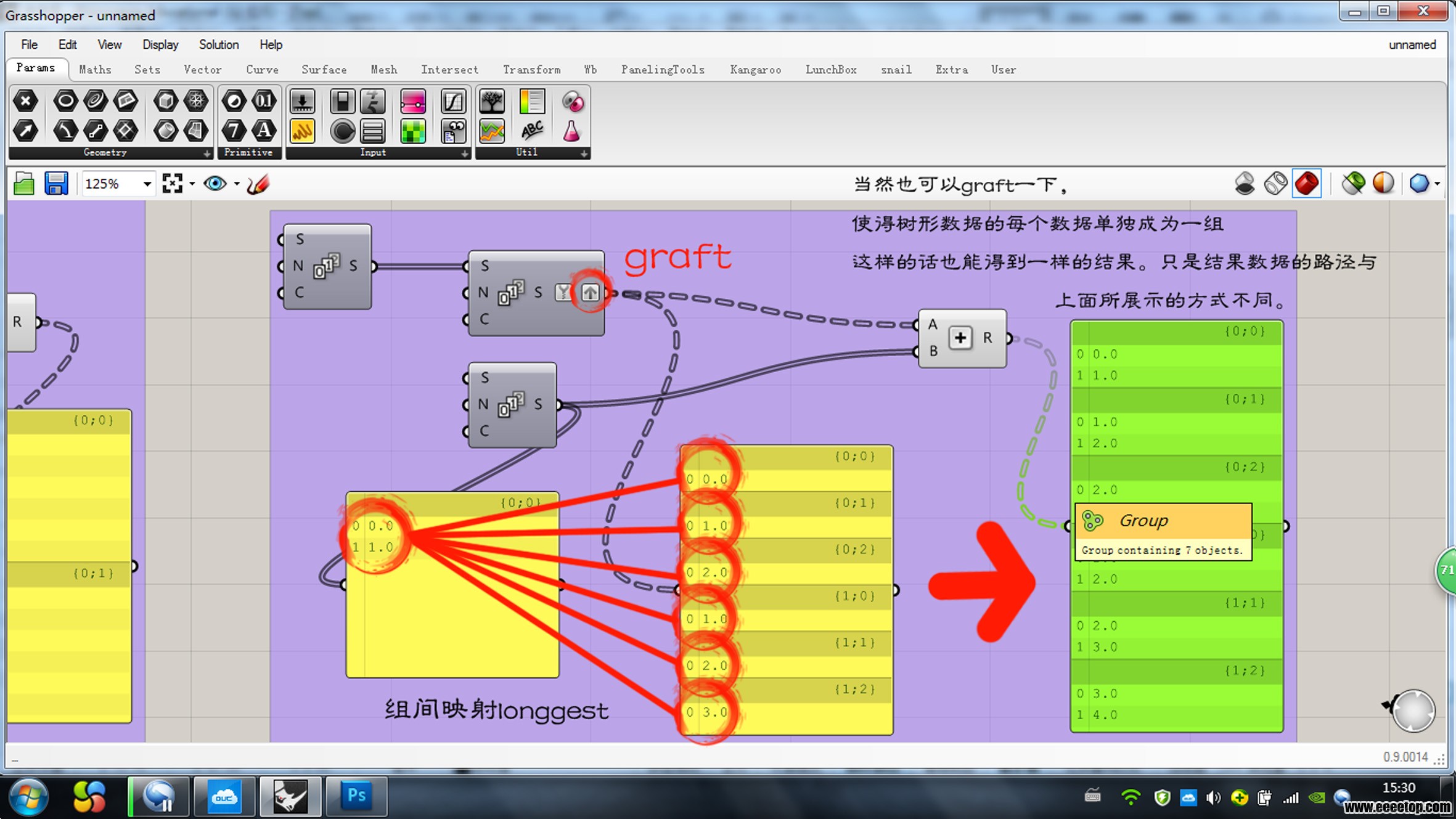Open Photoshop from the taskbar
The image size is (1456, 819).
[356, 796]
